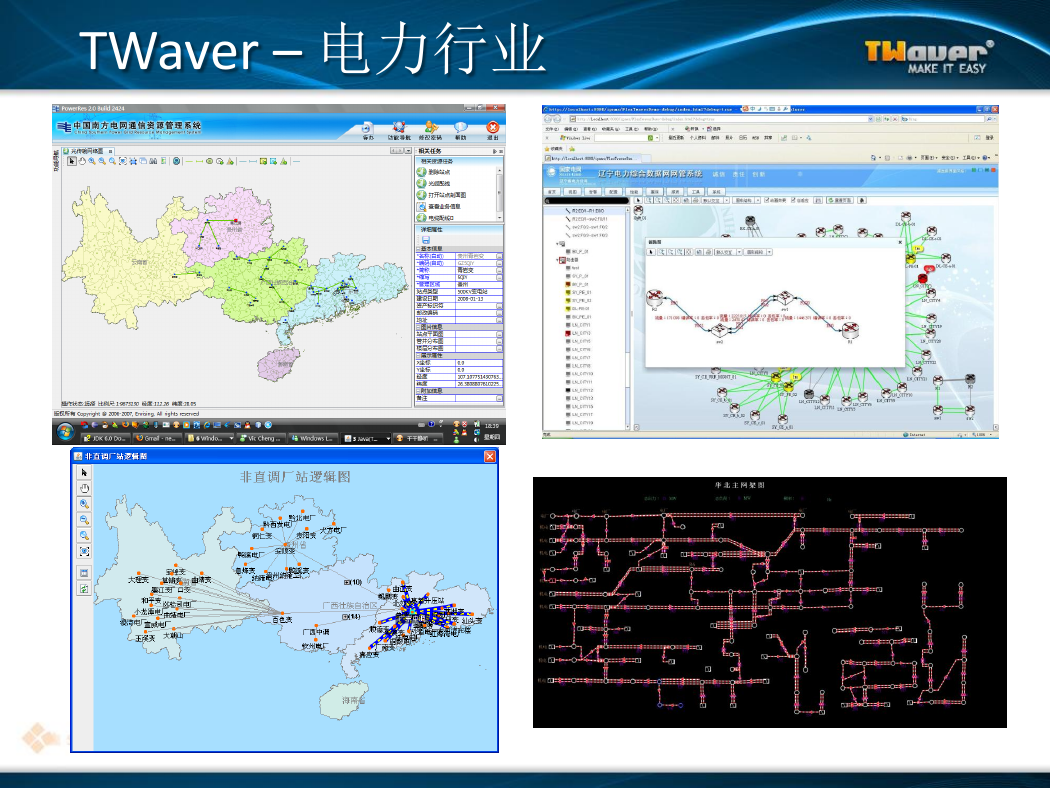
Task: Click the fourth task entry with document icon
Action: coord(439,207)
